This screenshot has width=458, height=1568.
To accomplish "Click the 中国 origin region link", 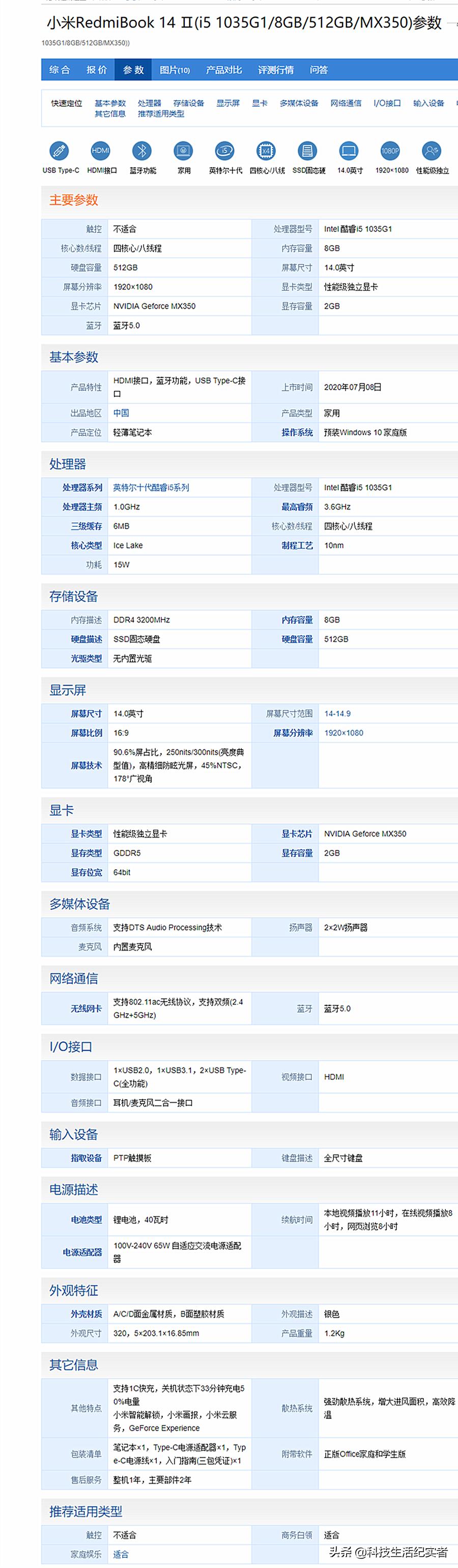I will click(121, 412).
